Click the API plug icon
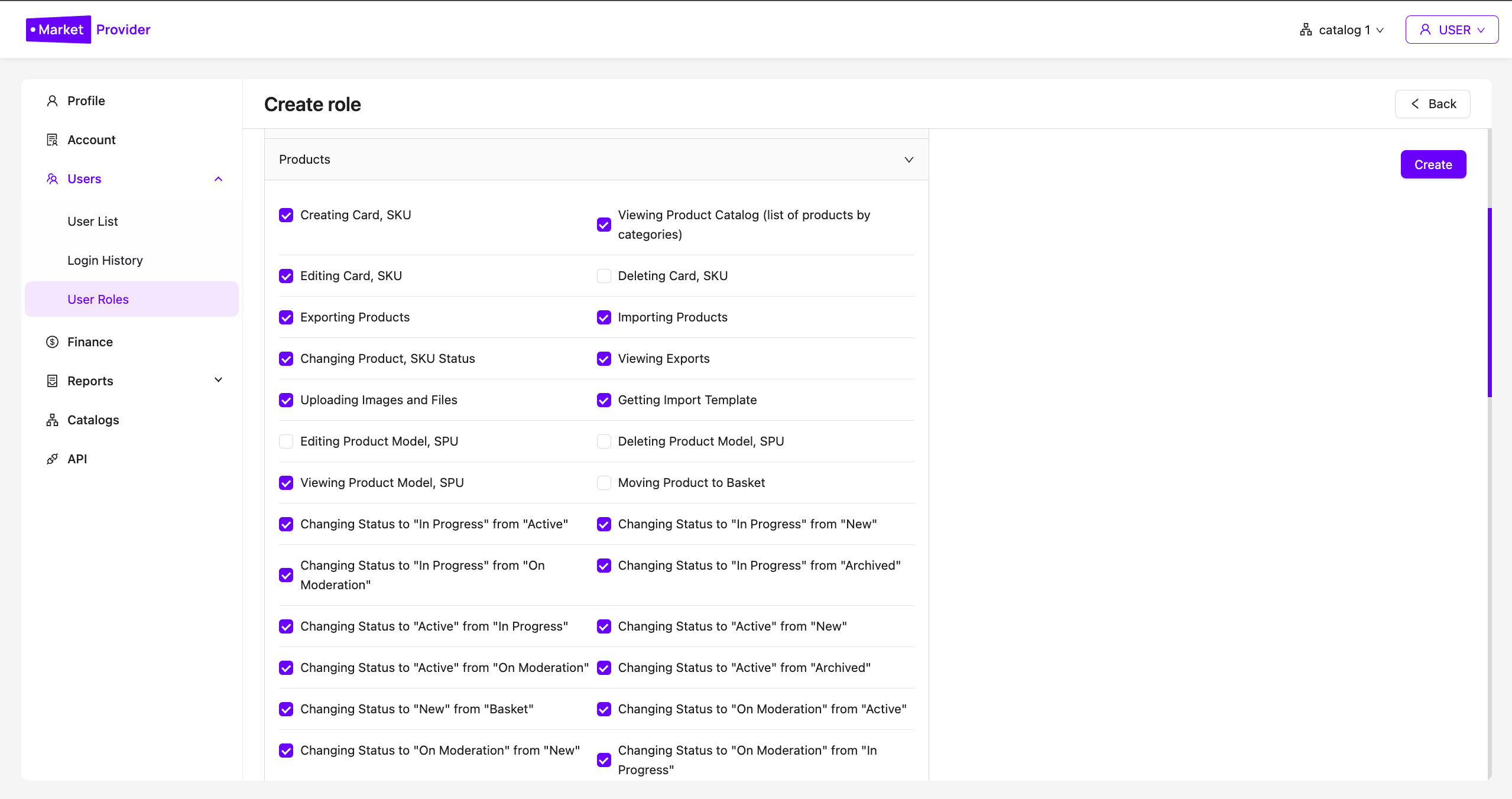 [52, 459]
